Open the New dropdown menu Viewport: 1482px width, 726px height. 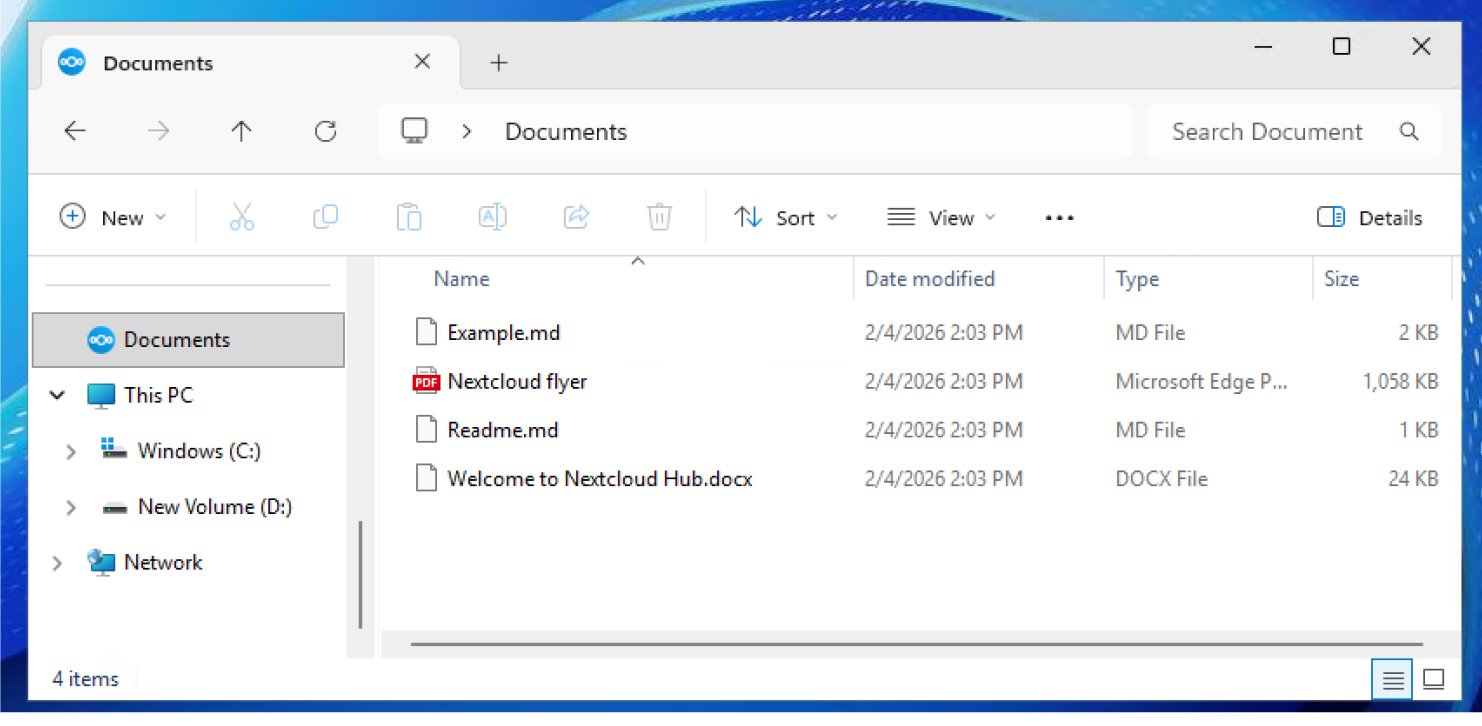point(113,218)
